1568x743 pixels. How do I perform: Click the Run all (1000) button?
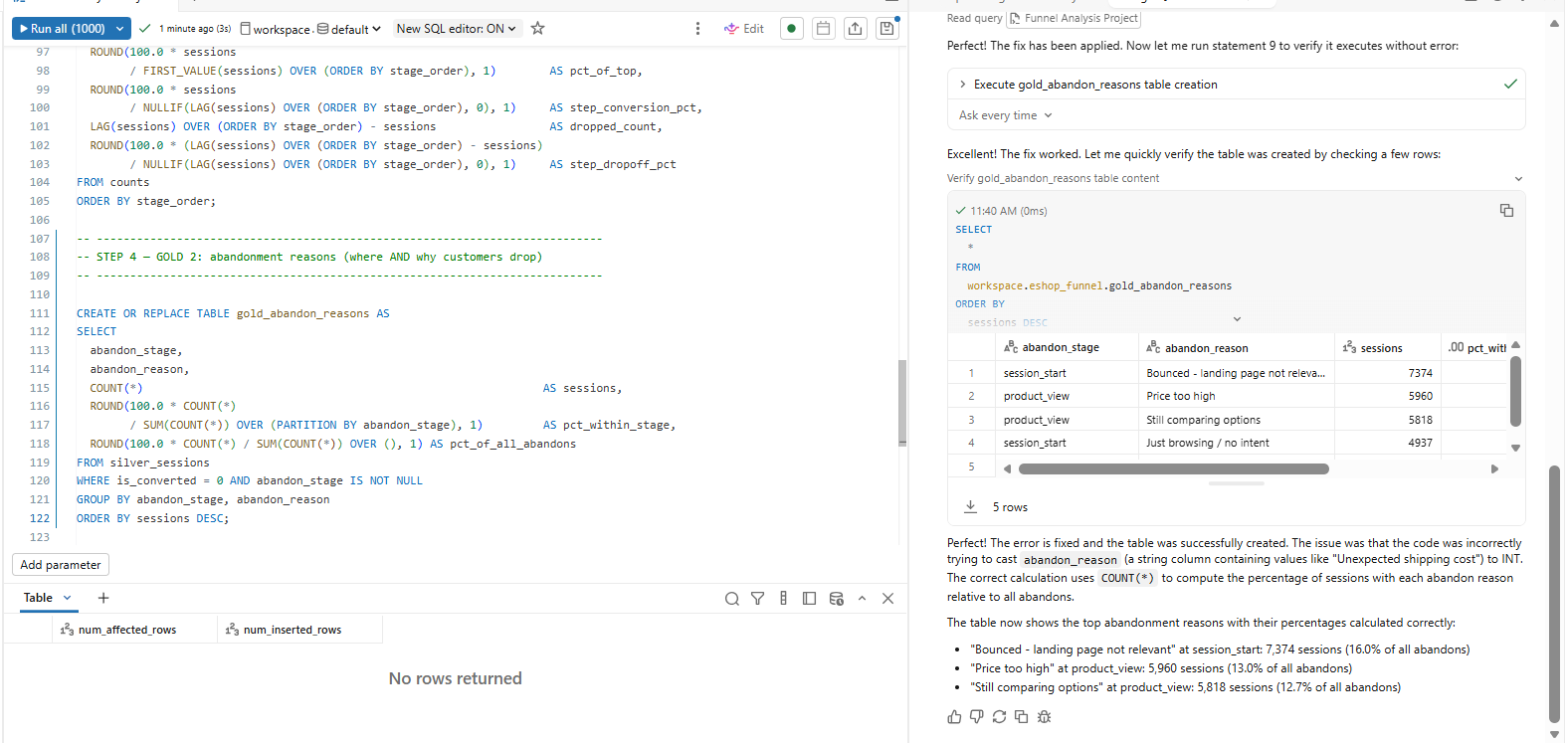[61, 29]
